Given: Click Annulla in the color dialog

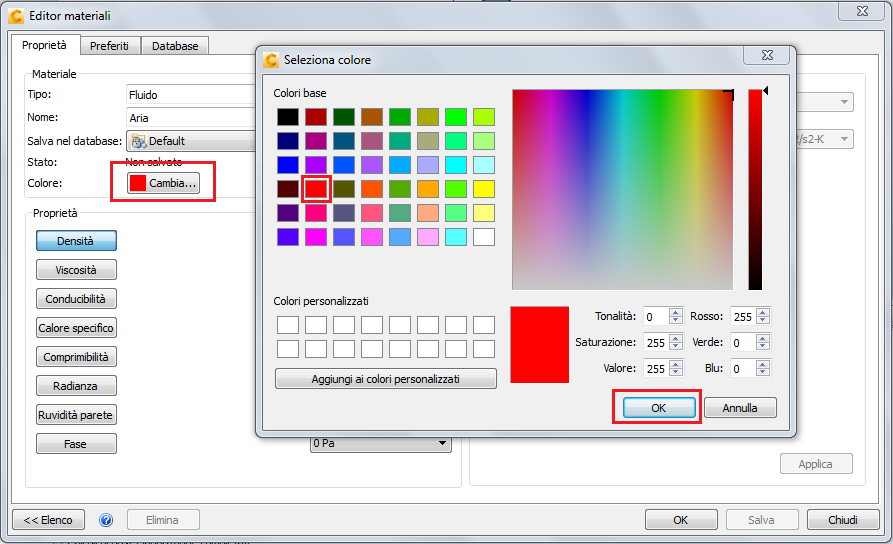Looking at the screenshot, I should (x=740, y=408).
